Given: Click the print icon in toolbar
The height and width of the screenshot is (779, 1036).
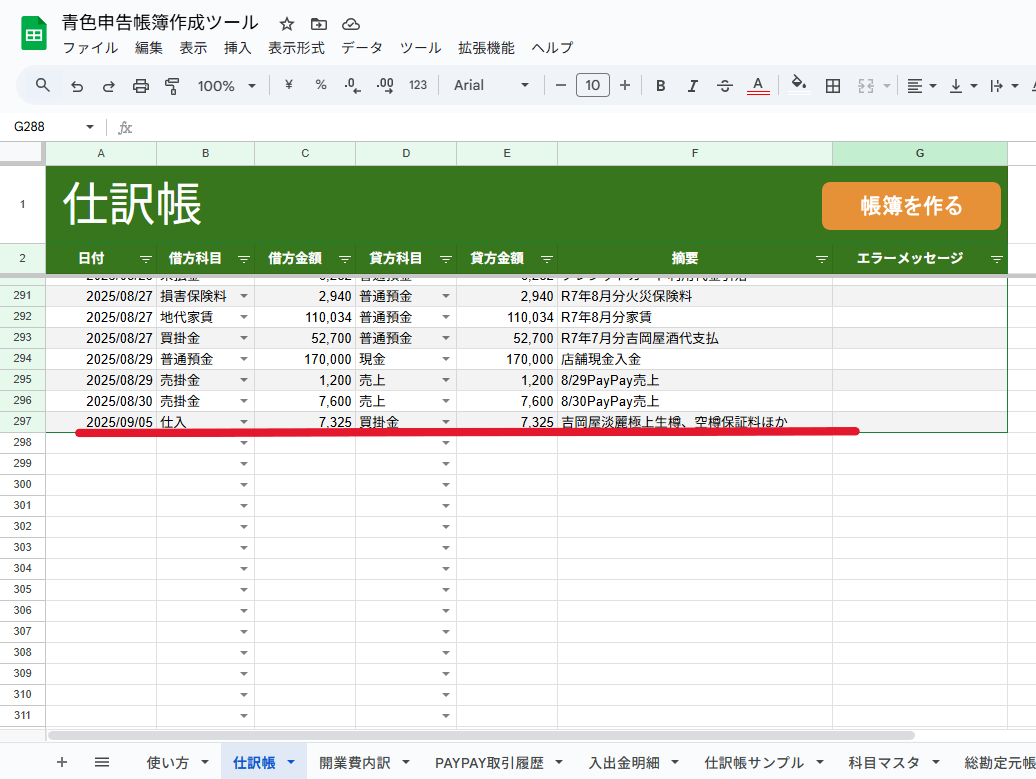Looking at the screenshot, I should tap(141, 86).
